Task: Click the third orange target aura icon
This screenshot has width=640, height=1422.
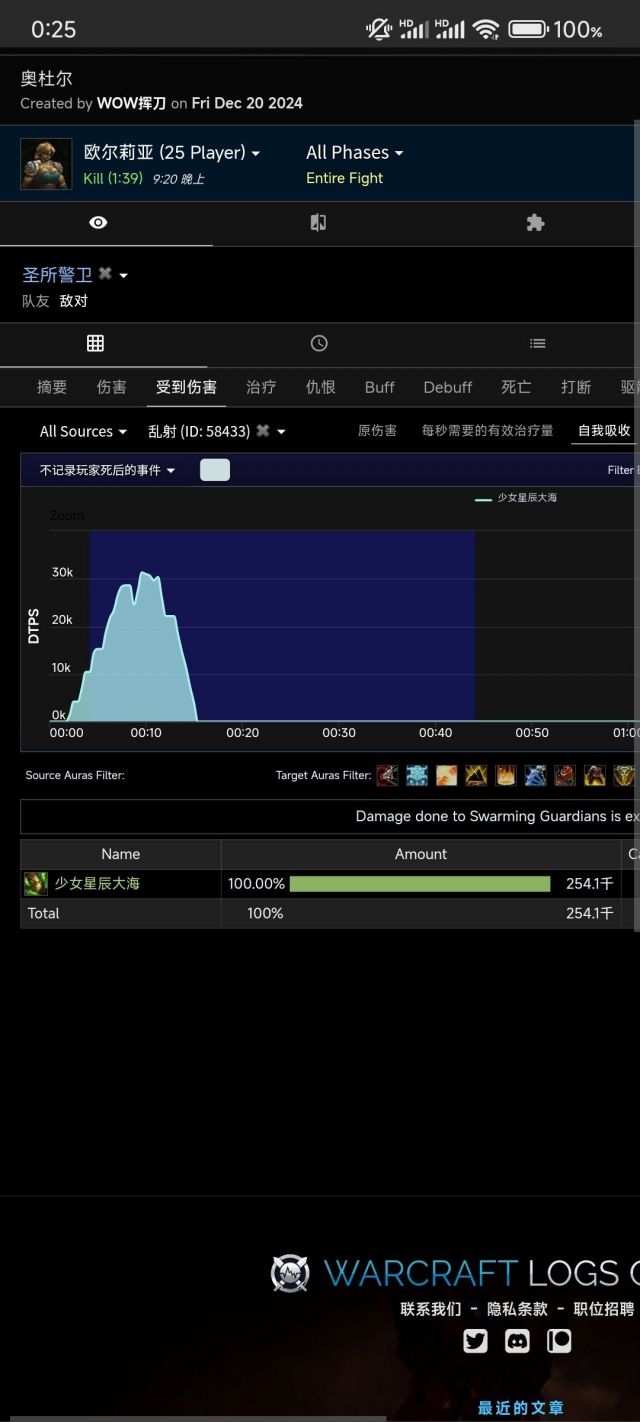Action: [446, 775]
